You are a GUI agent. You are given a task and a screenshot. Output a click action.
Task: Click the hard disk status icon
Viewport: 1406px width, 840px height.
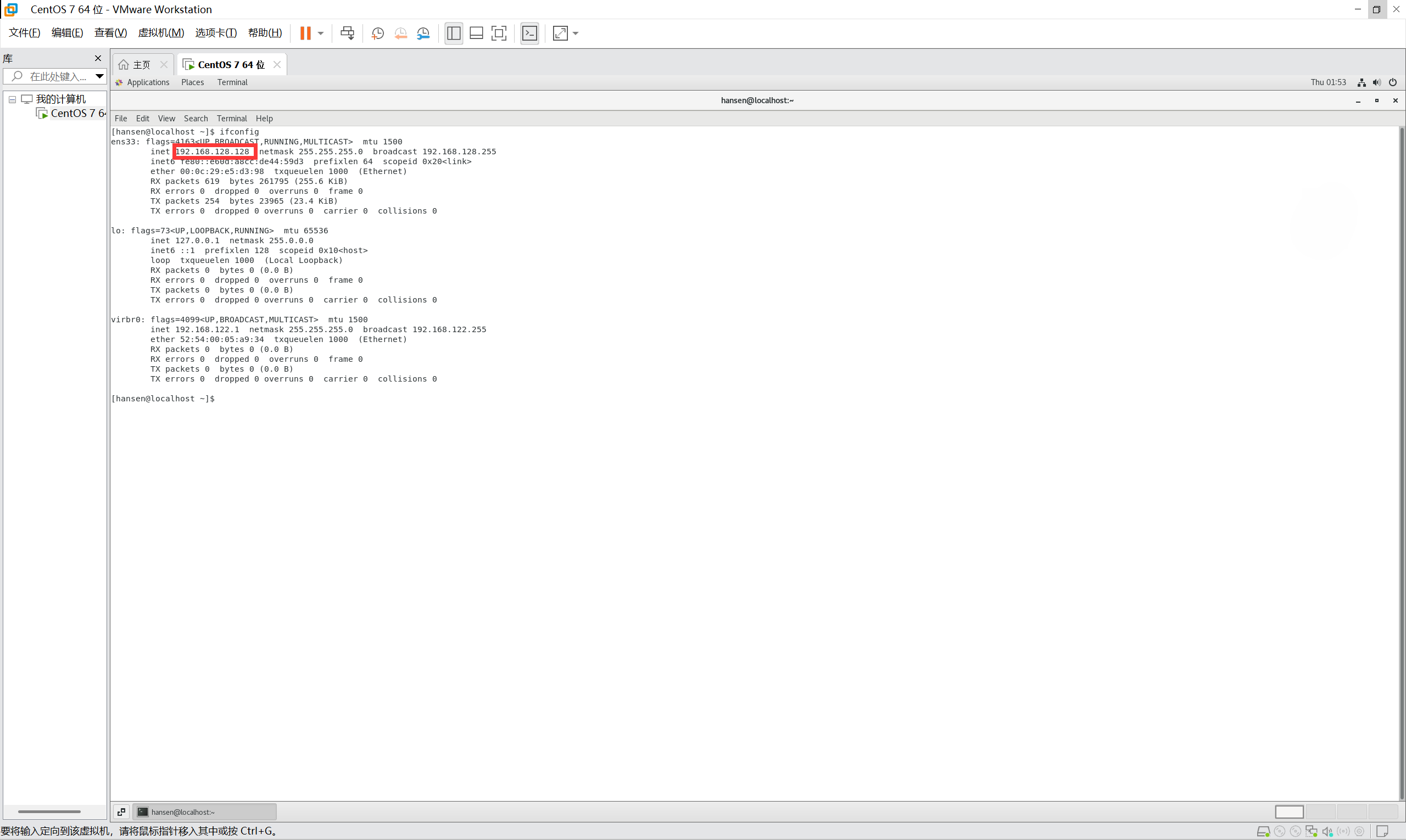pyautogui.click(x=1263, y=831)
